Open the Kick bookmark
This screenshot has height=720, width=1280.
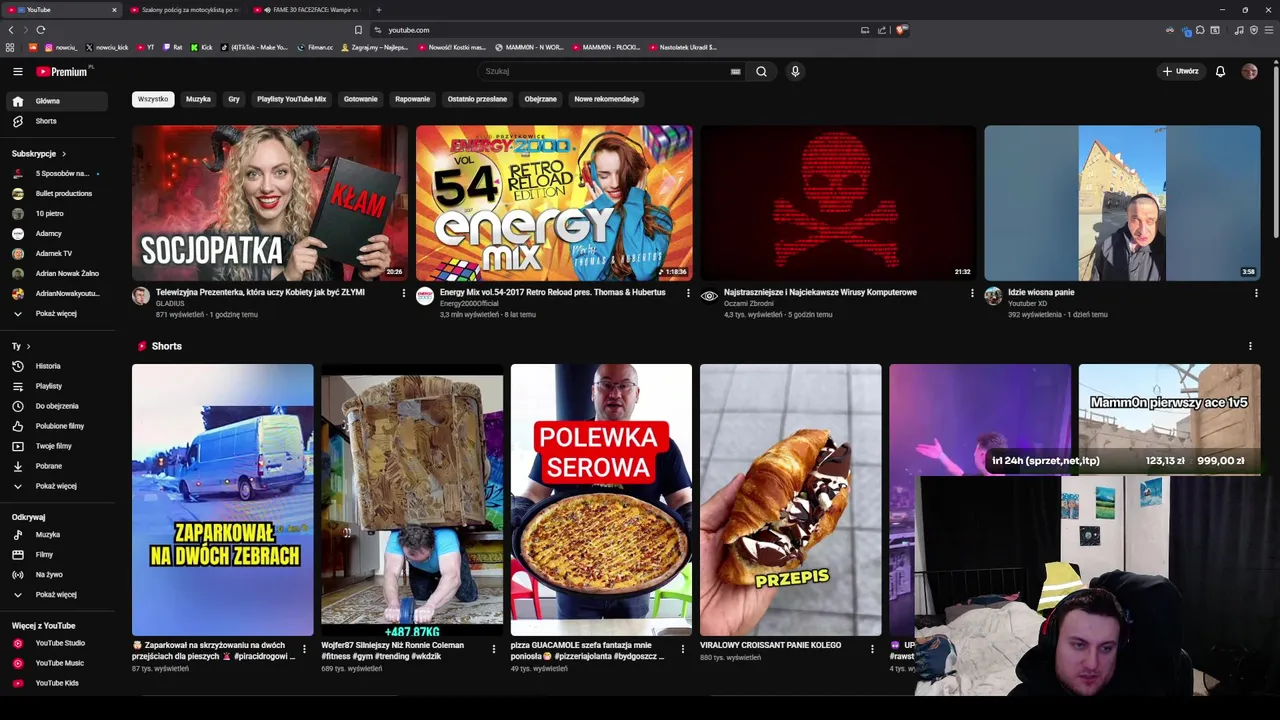(x=203, y=47)
